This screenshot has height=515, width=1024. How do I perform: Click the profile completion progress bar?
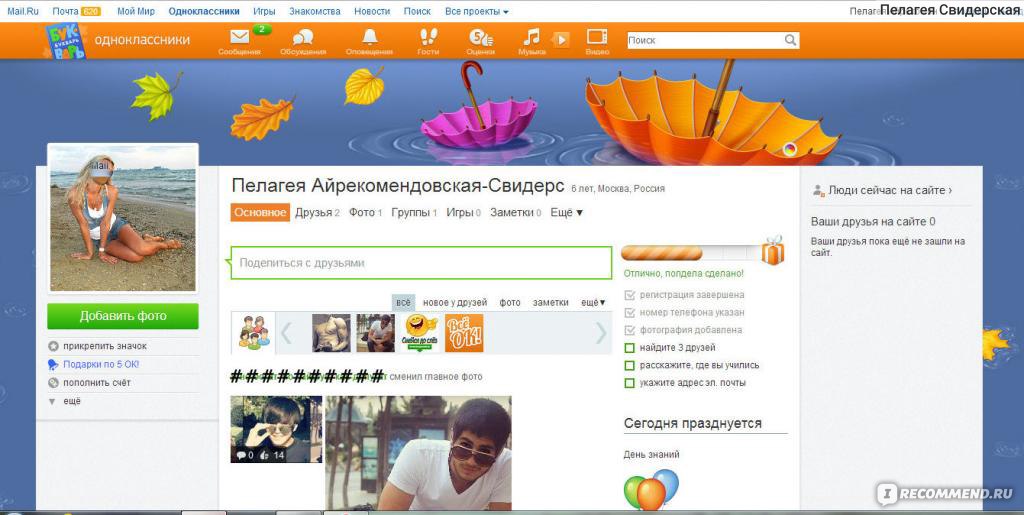[x=690, y=253]
